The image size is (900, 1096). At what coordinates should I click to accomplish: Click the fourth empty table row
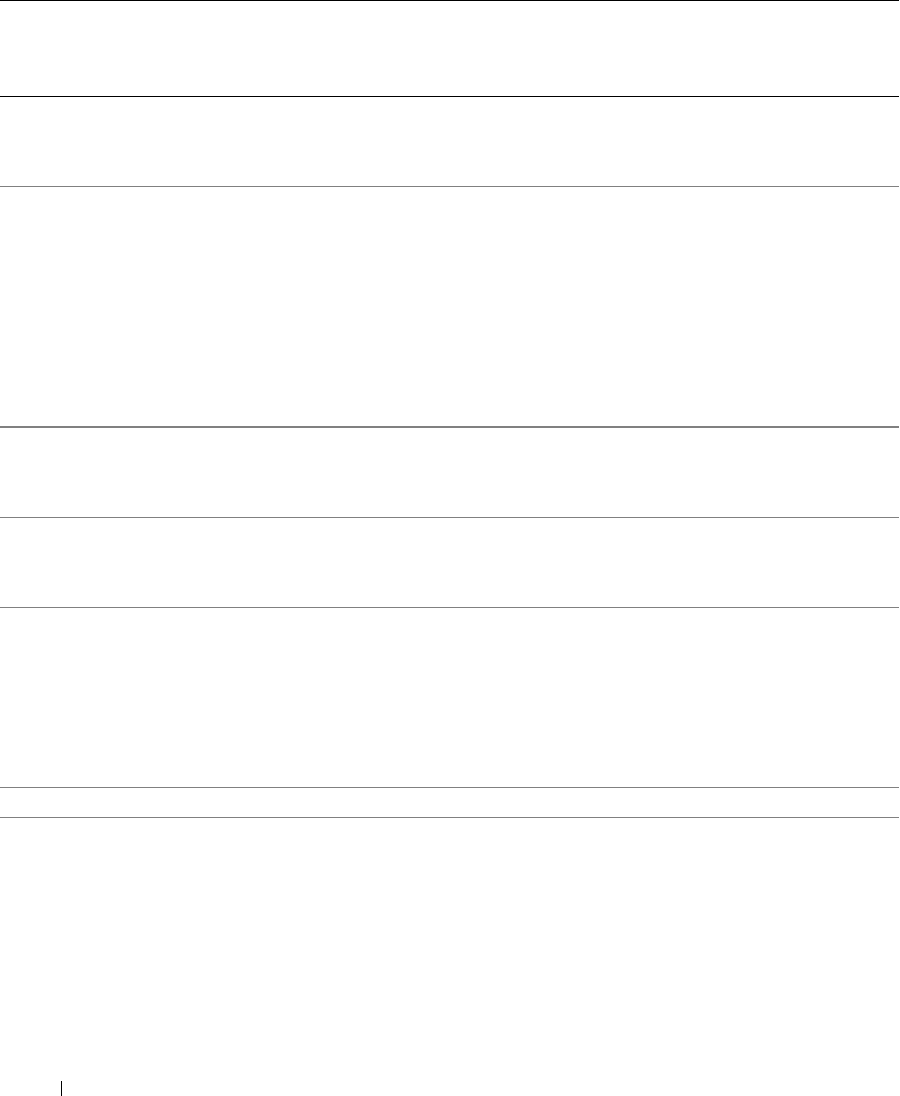[x=450, y=472]
